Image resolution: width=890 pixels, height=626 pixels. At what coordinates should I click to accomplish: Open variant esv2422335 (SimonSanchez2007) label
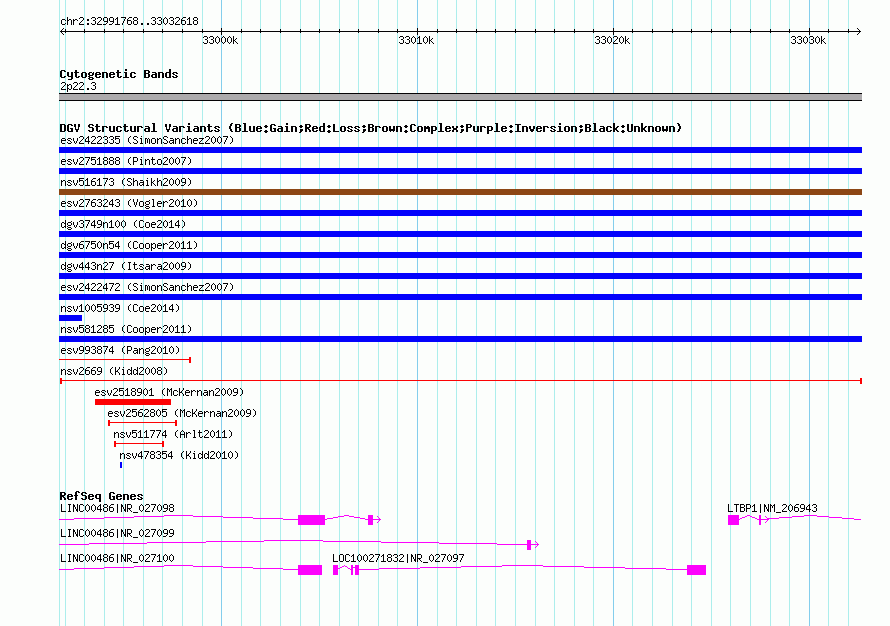[147, 140]
